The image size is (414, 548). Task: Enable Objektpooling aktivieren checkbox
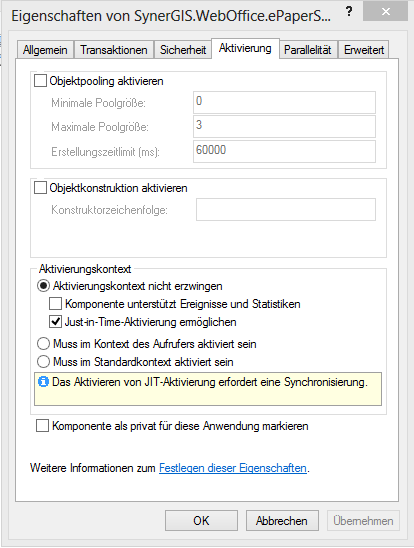[41, 81]
